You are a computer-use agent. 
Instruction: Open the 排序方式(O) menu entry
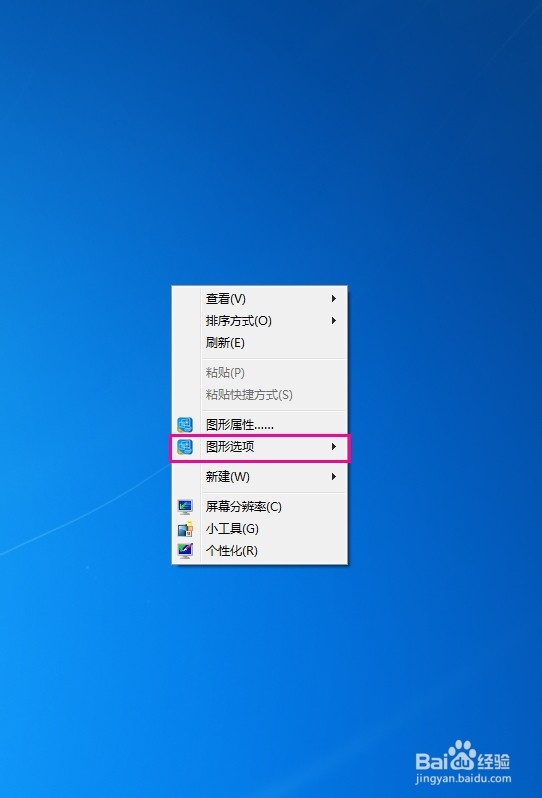click(260, 321)
